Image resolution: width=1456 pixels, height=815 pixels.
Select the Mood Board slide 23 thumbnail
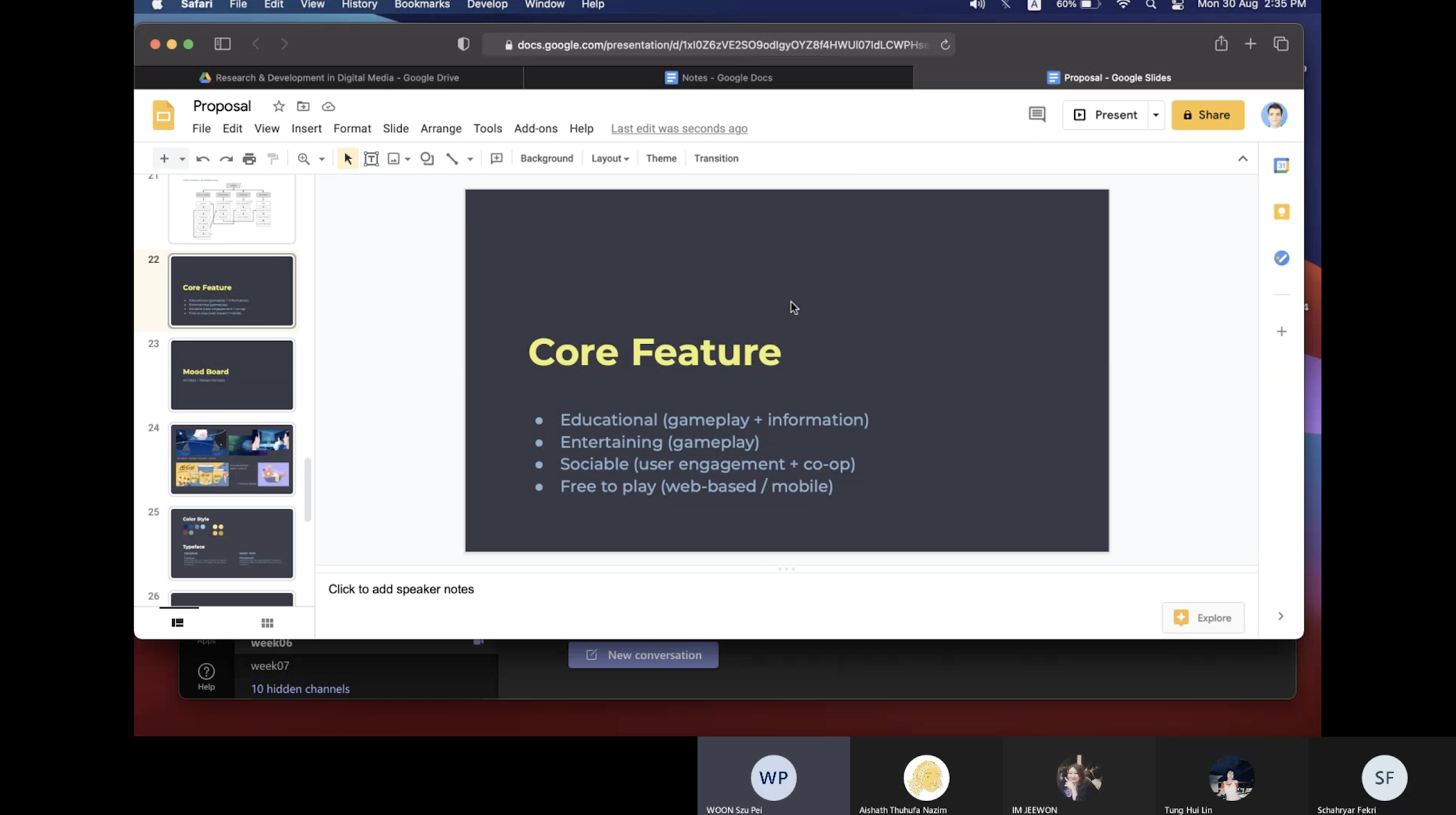coord(232,375)
